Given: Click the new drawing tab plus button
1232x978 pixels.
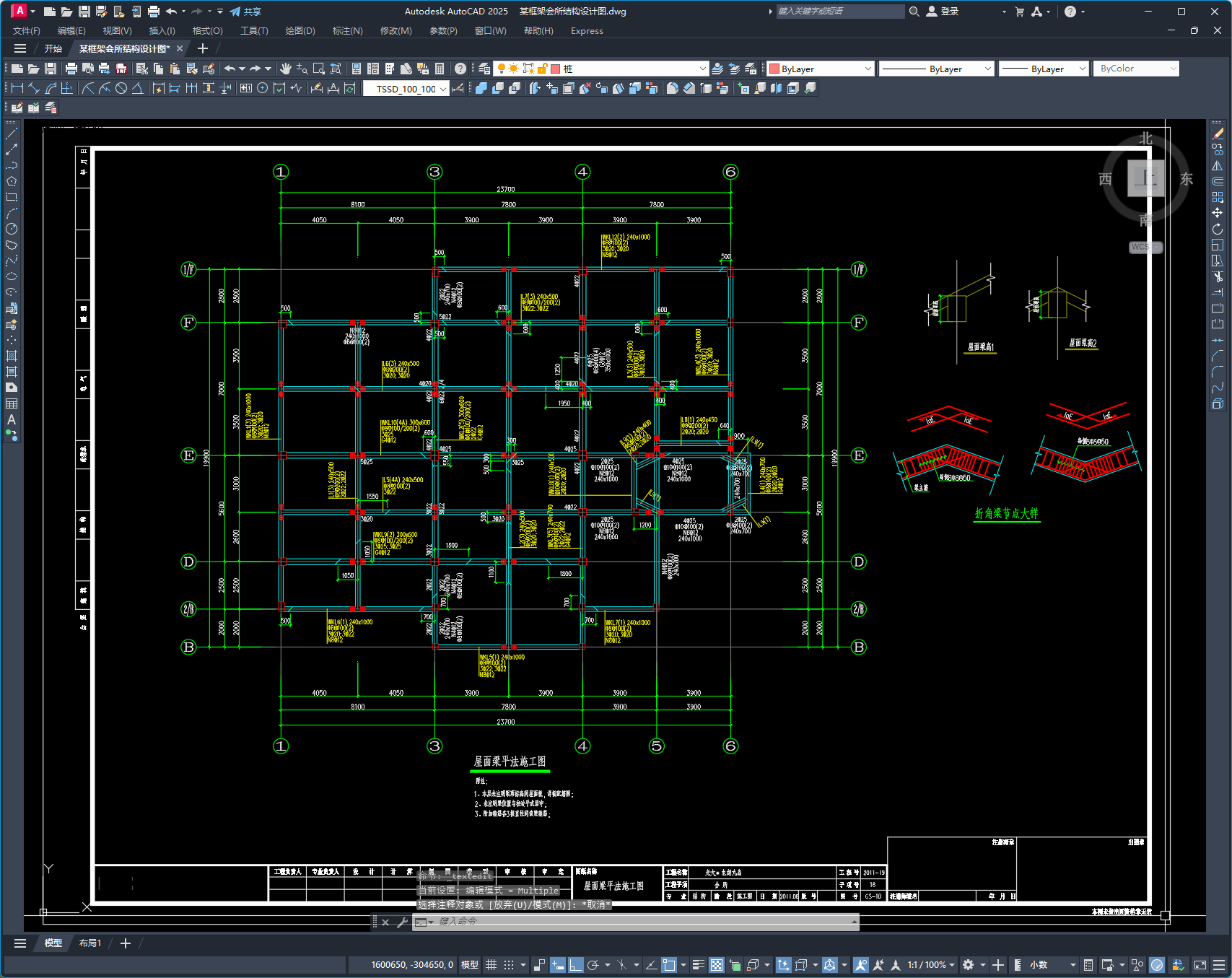Looking at the screenshot, I should pyautogui.click(x=203, y=48).
